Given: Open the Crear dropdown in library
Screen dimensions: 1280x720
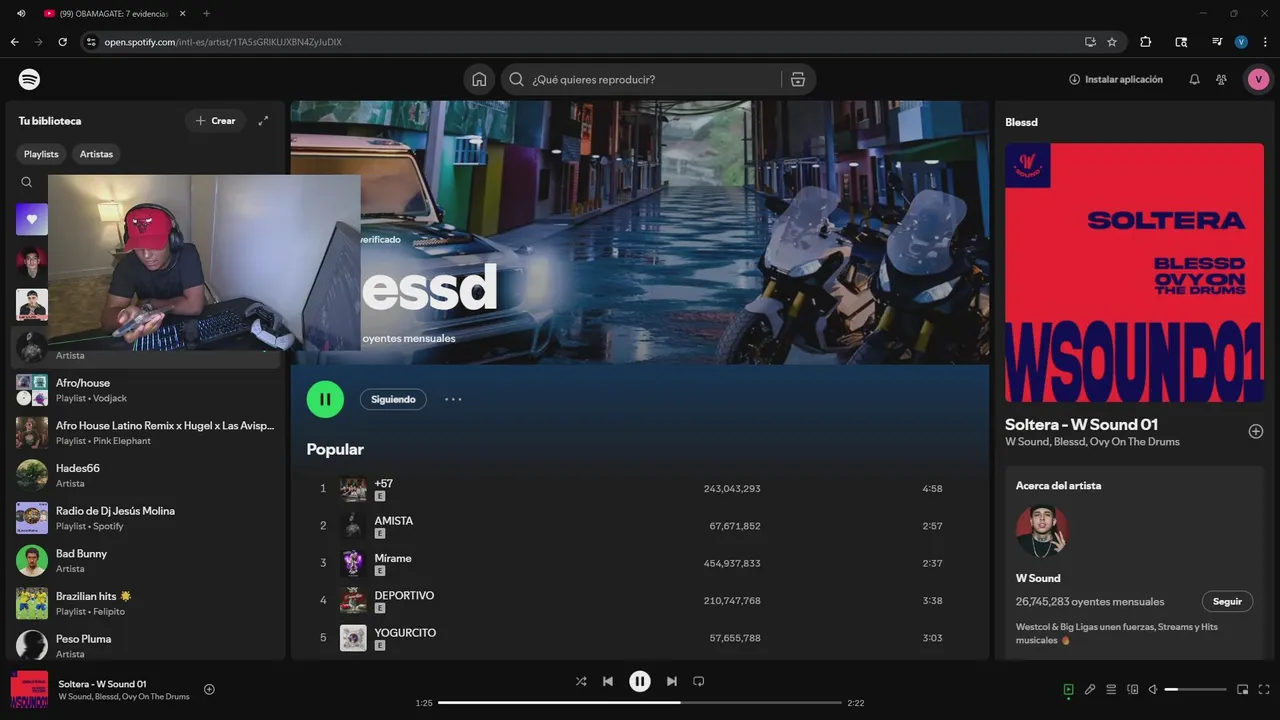Looking at the screenshot, I should pos(215,121).
